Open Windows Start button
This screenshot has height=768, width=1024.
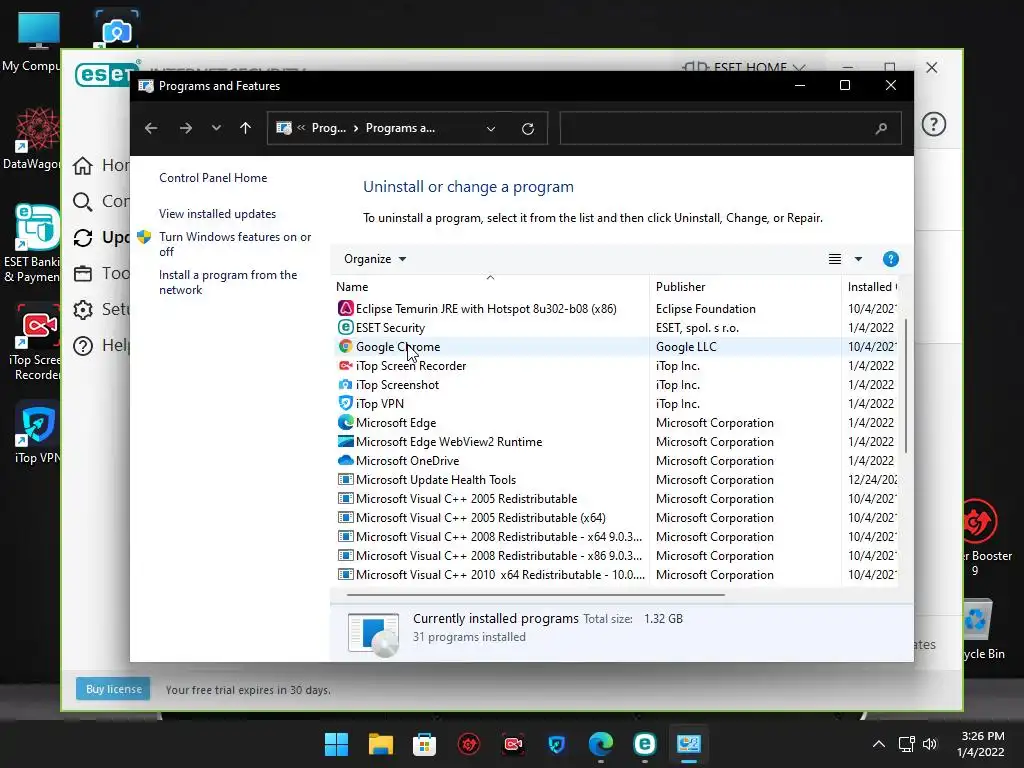(x=336, y=744)
